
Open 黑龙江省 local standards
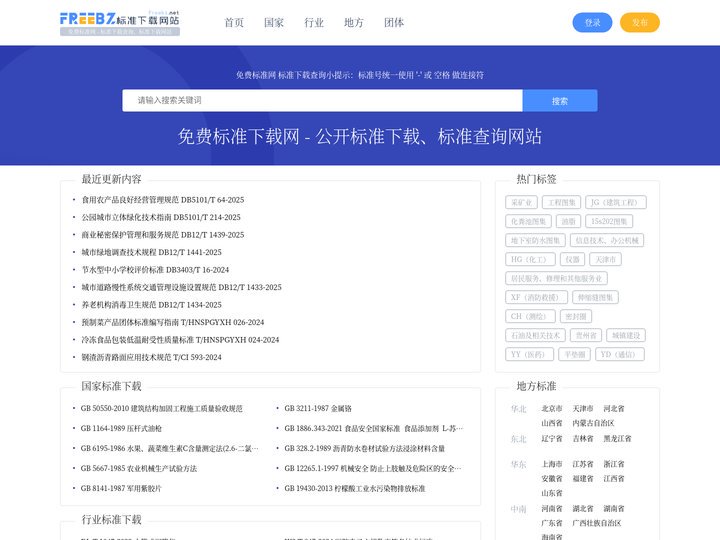tap(617, 439)
